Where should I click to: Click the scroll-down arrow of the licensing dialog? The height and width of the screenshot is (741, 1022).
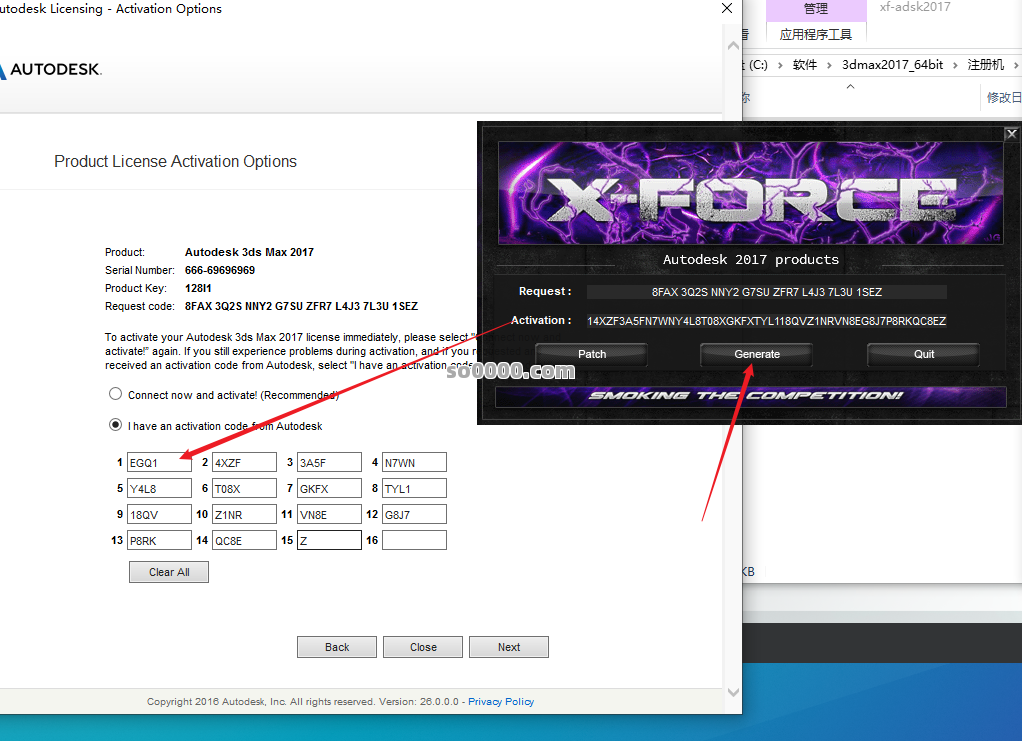733,692
